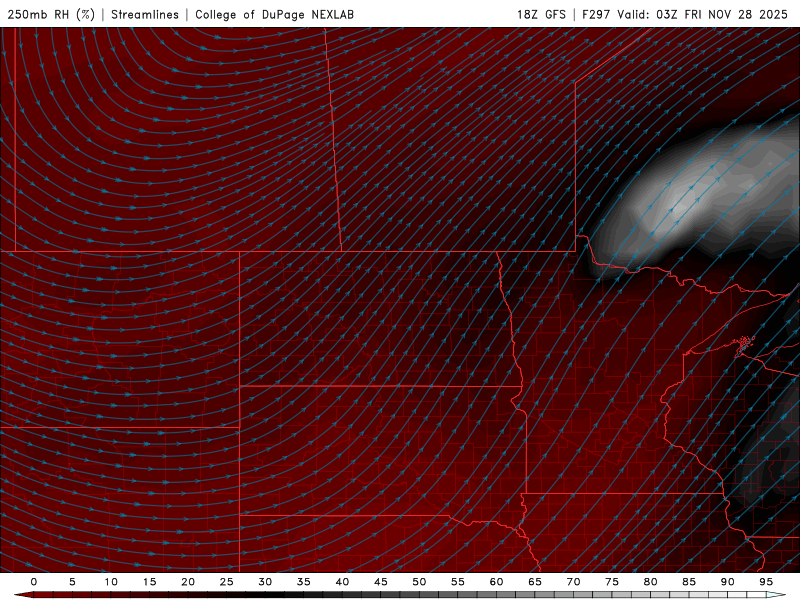Viewport: 800px width, 600px height.
Task: Click the Isle Royale outline in Lake Superior
Action: point(744,344)
